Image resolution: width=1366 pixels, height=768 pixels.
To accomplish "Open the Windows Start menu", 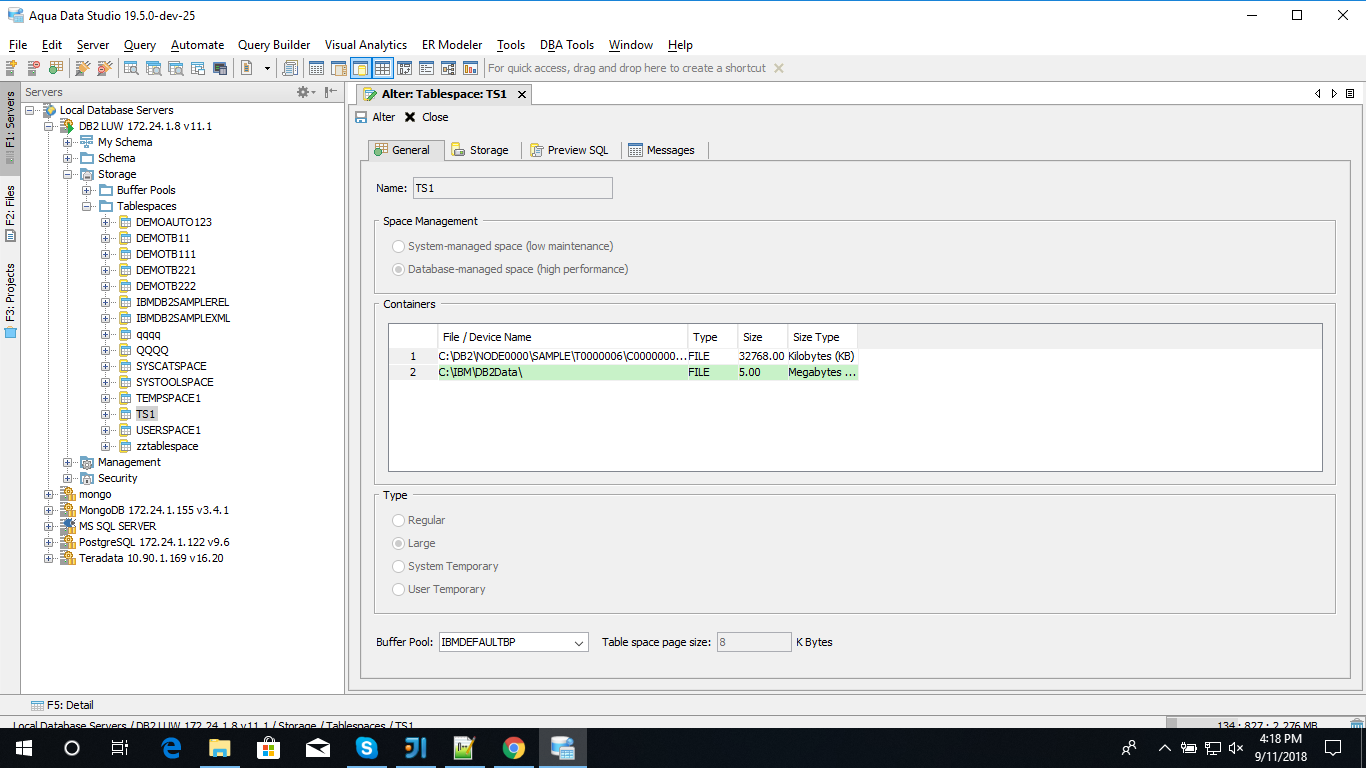I will (24, 748).
